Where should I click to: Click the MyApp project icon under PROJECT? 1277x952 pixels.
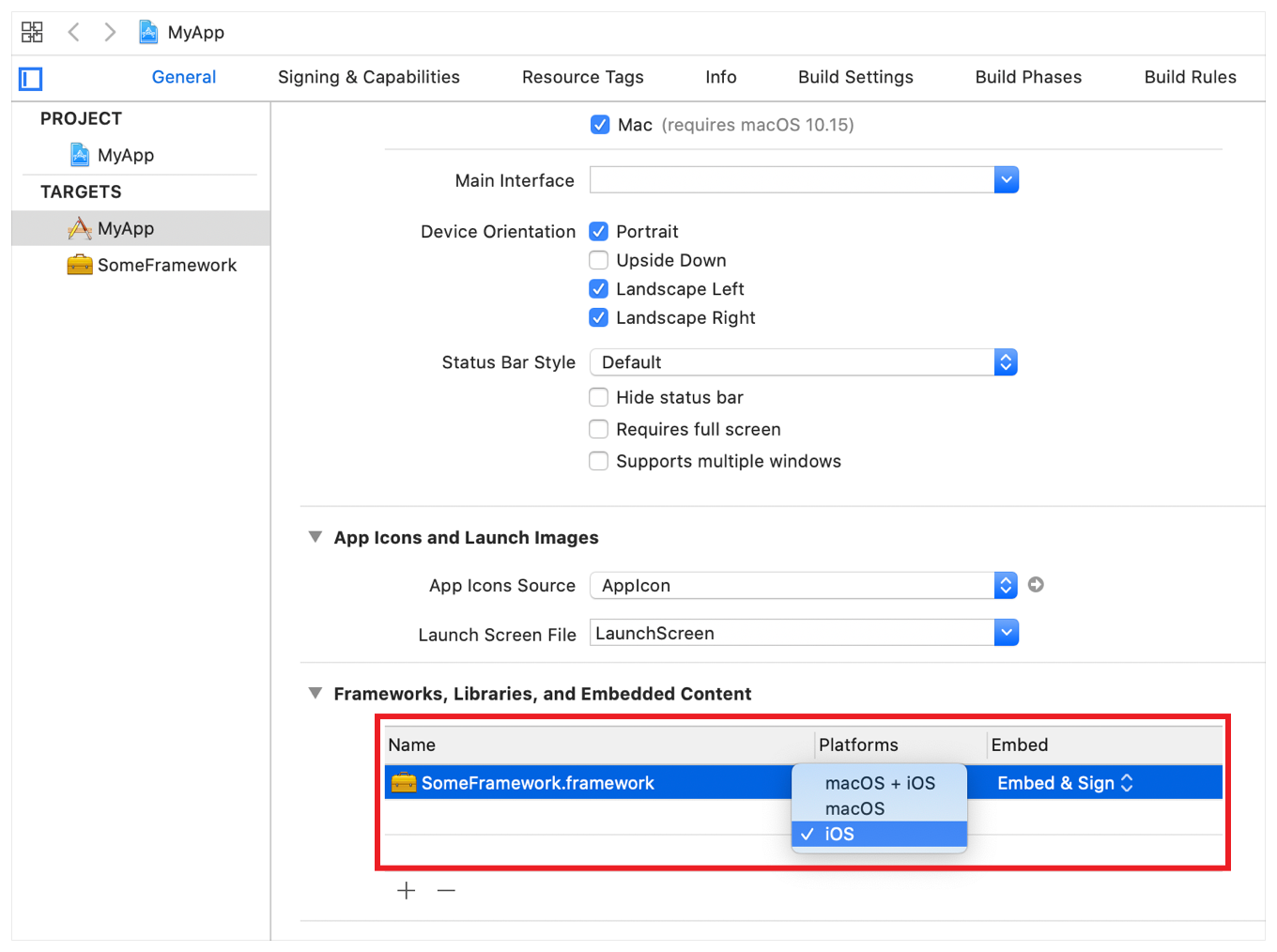79,155
